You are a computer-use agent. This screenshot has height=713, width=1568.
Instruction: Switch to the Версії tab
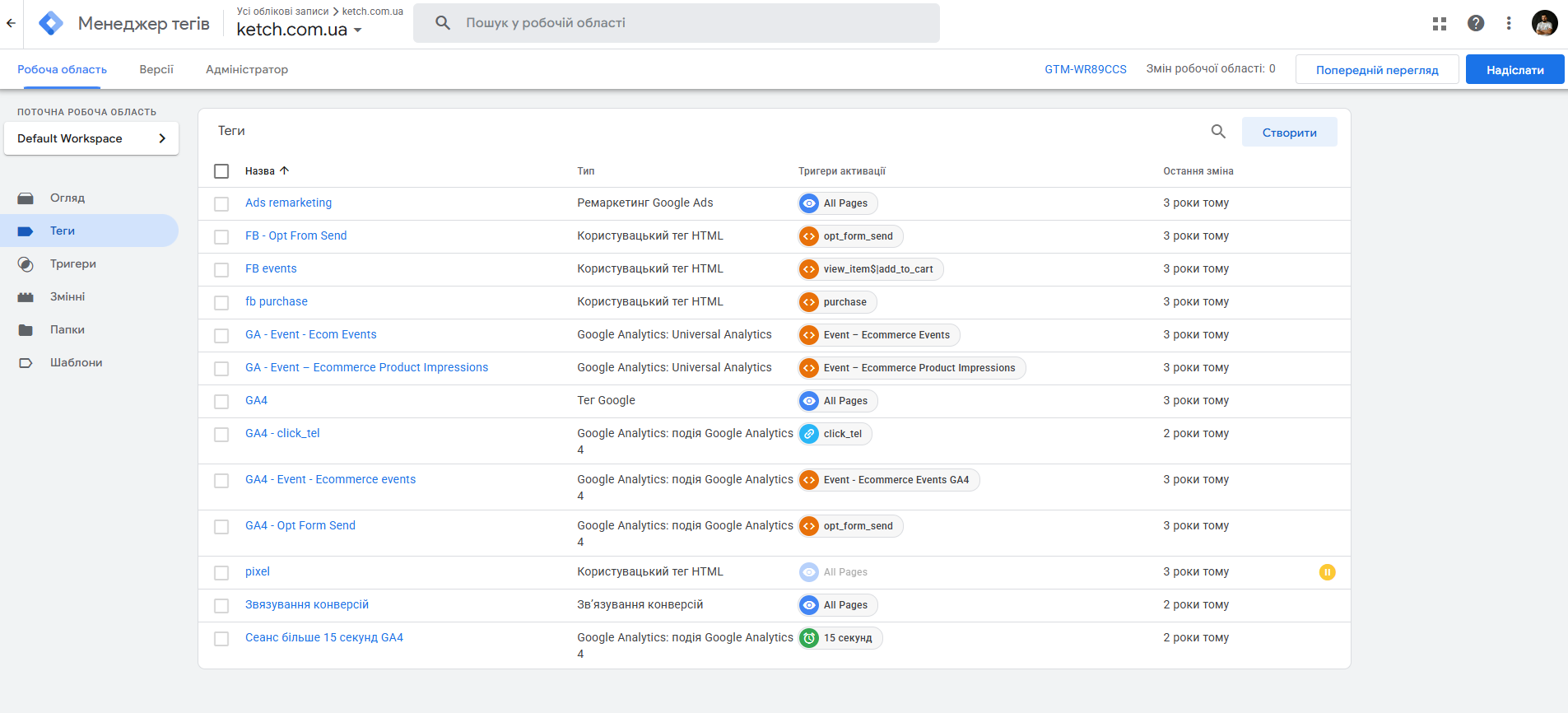(156, 69)
